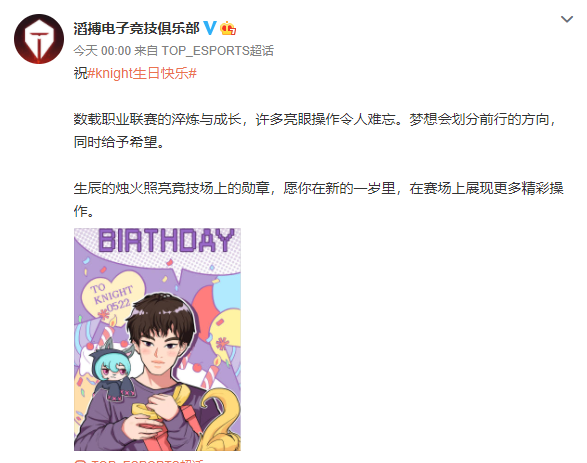This screenshot has height=463, width=587.
Task: Click the teal-haired chibi character in artwork
Action: pos(112,370)
